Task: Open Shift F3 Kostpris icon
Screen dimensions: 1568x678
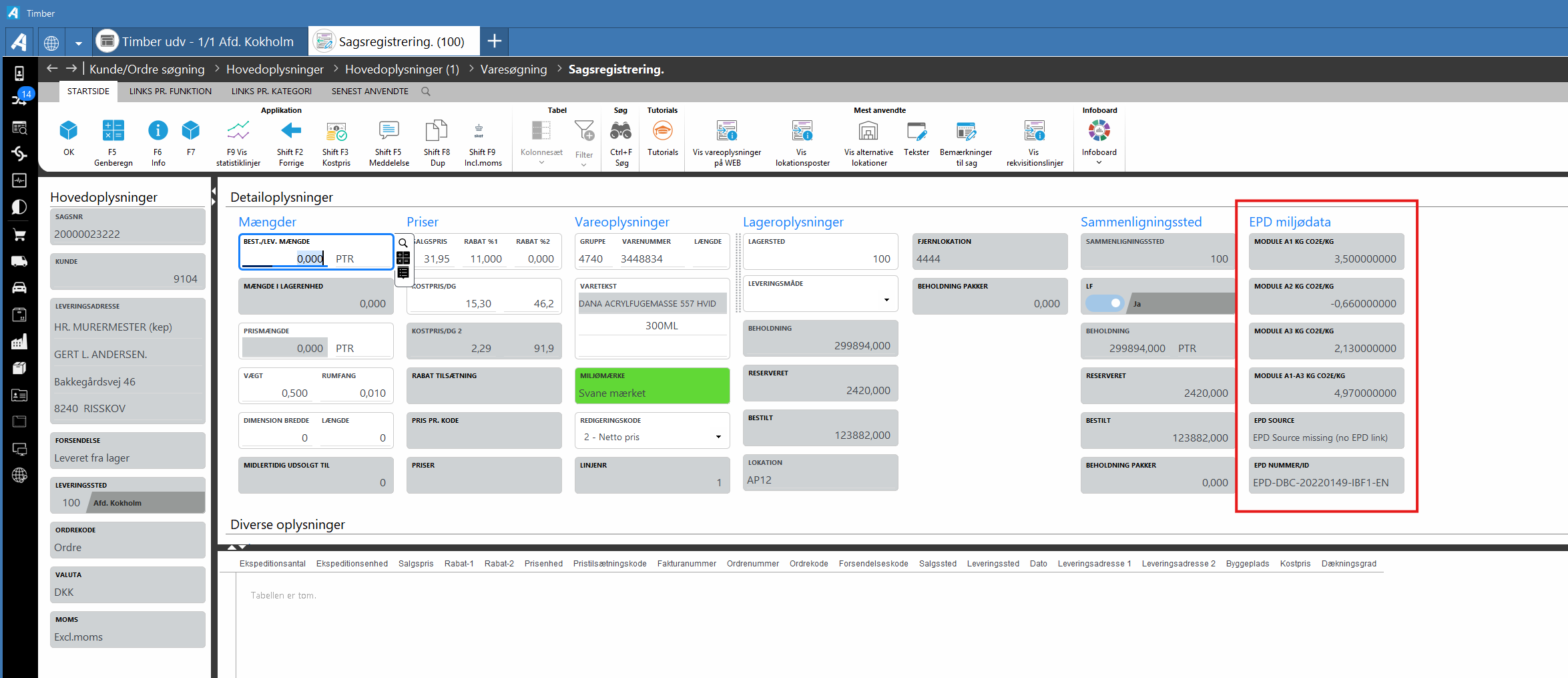Action: click(x=336, y=131)
